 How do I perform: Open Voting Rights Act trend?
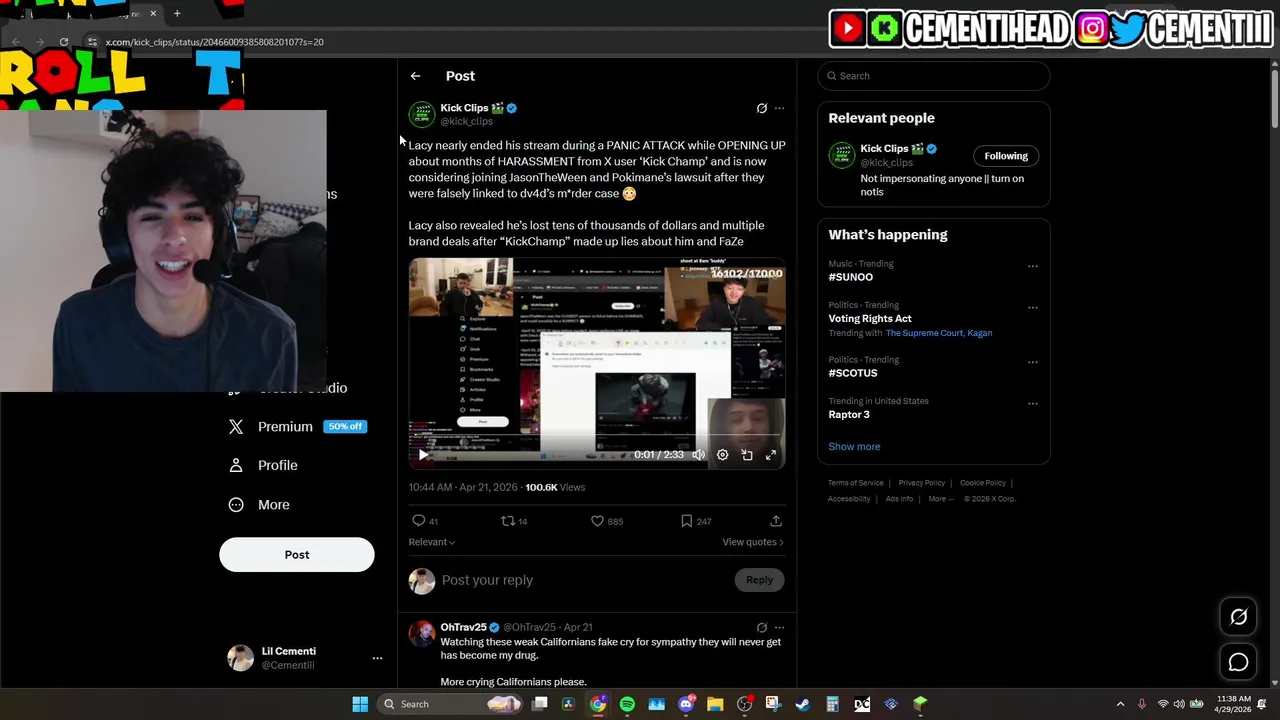pyautogui.click(x=870, y=318)
